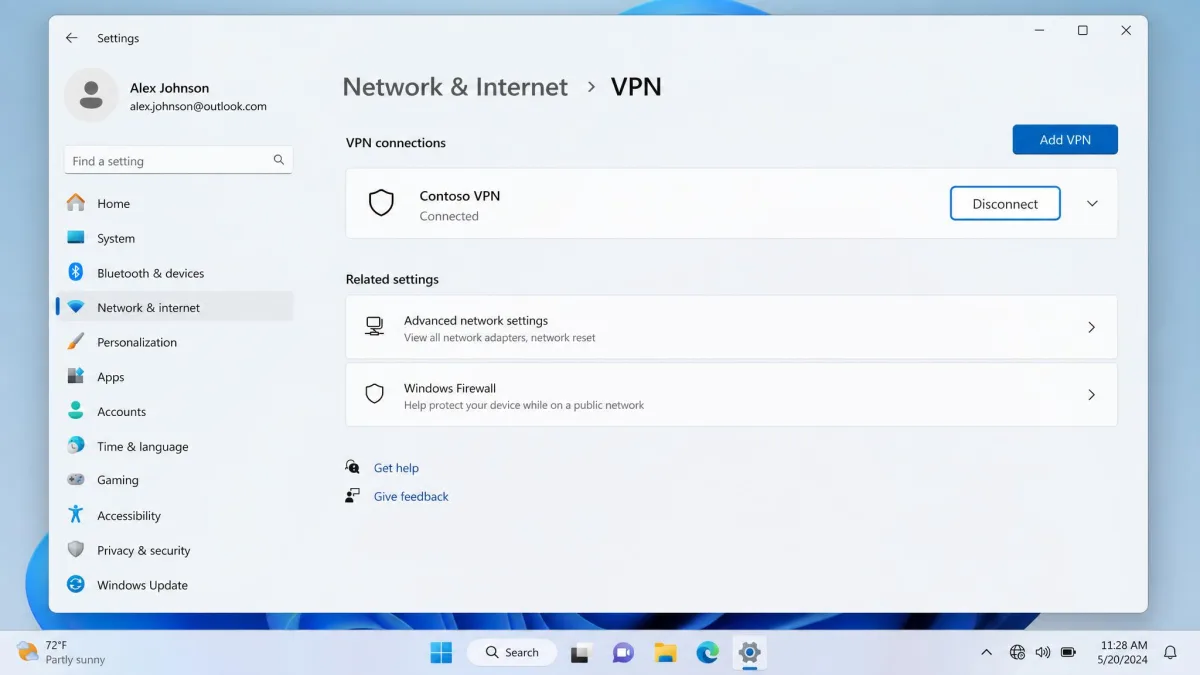Click the Personalization paintbrush icon
The height and width of the screenshot is (675, 1200).
coord(76,342)
